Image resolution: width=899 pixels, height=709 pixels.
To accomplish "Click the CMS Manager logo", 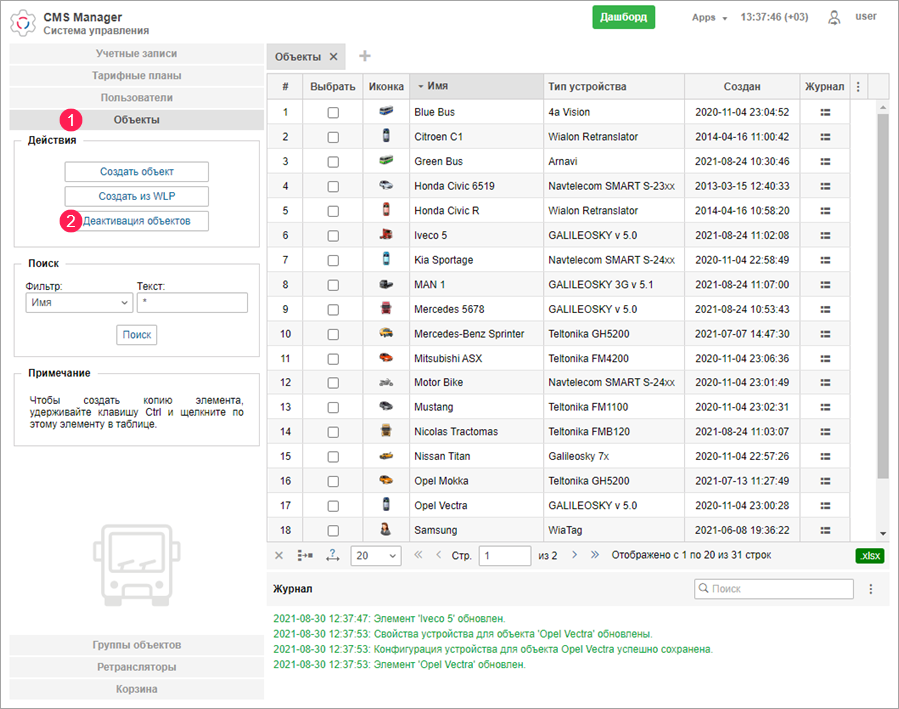I will pyautogui.click(x=22, y=22).
